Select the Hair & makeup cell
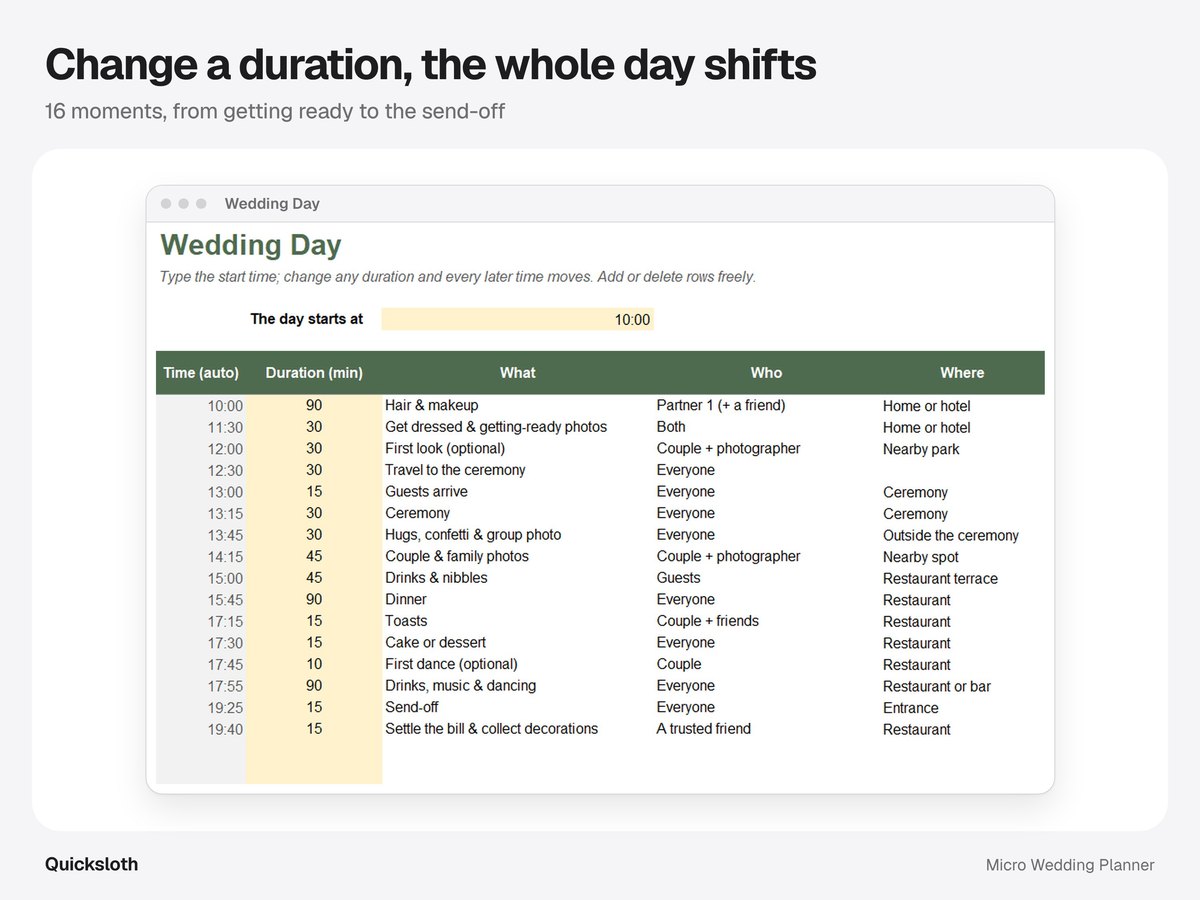 click(432, 406)
